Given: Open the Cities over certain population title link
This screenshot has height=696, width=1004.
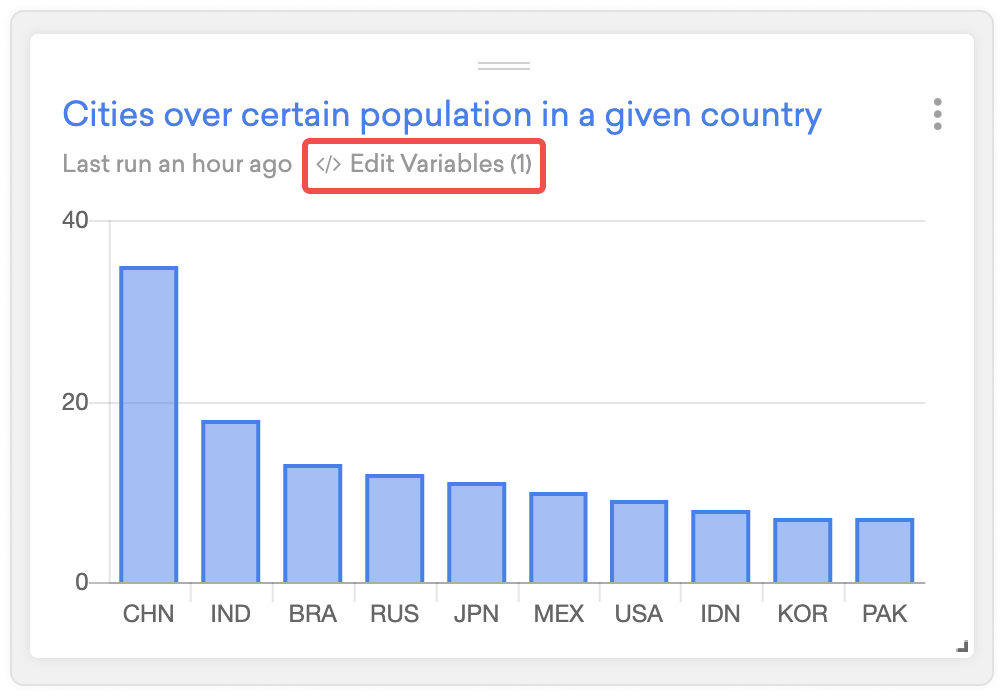Looking at the screenshot, I should point(442,115).
